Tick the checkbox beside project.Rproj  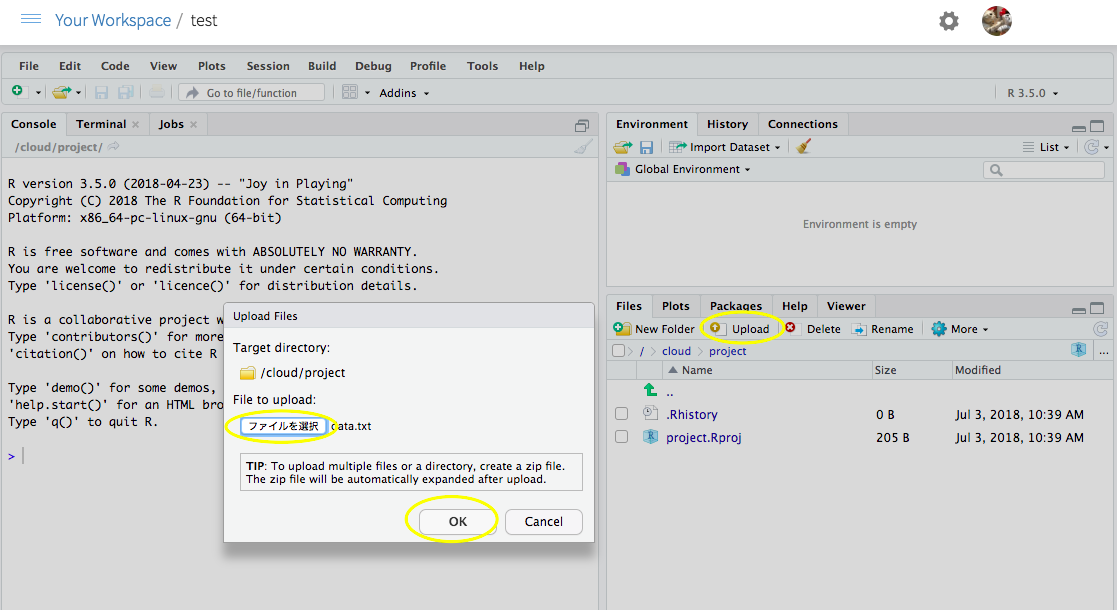[x=621, y=436]
